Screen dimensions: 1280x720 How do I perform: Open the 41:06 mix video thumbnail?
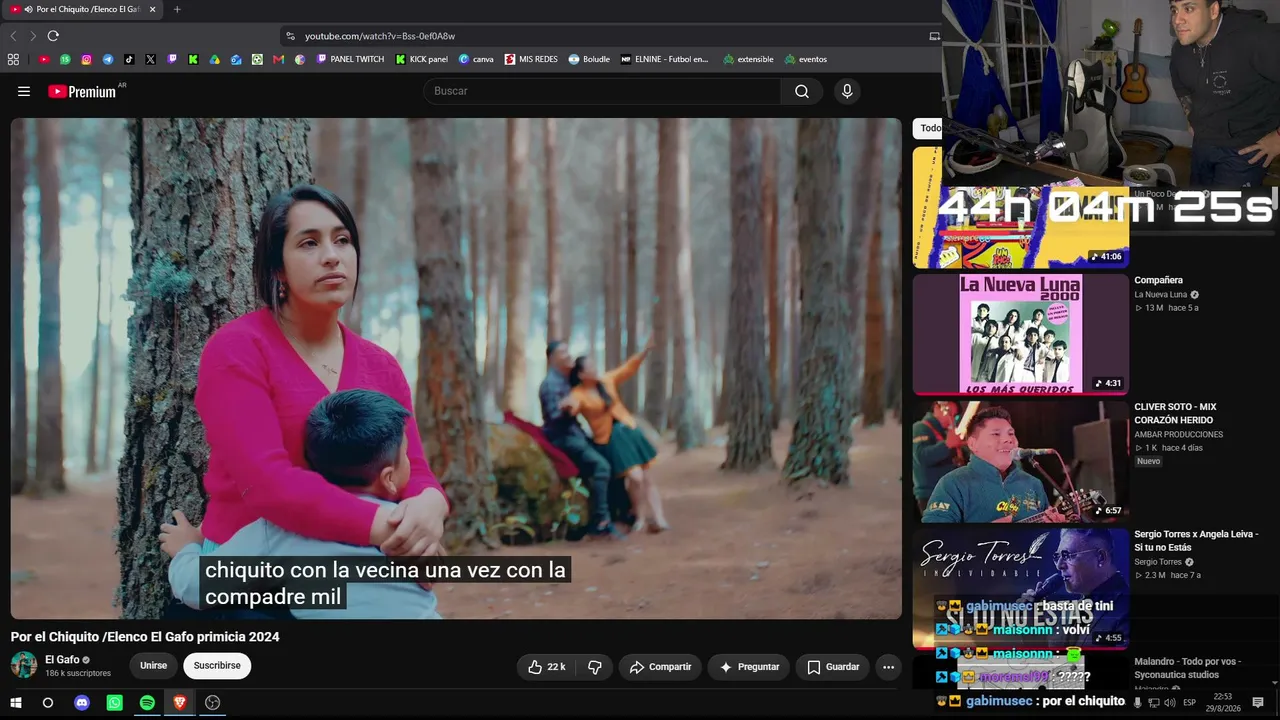coord(1020,208)
